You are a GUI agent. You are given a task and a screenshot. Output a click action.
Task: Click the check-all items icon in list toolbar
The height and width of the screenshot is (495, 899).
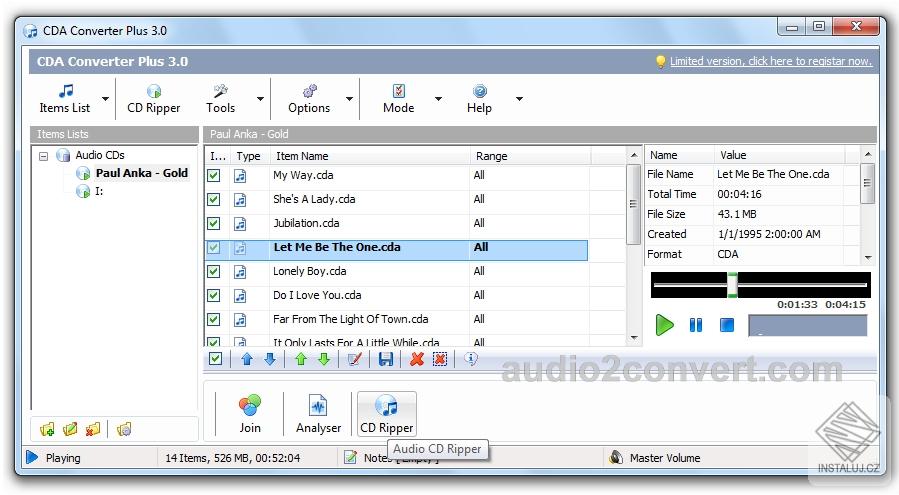click(216, 359)
